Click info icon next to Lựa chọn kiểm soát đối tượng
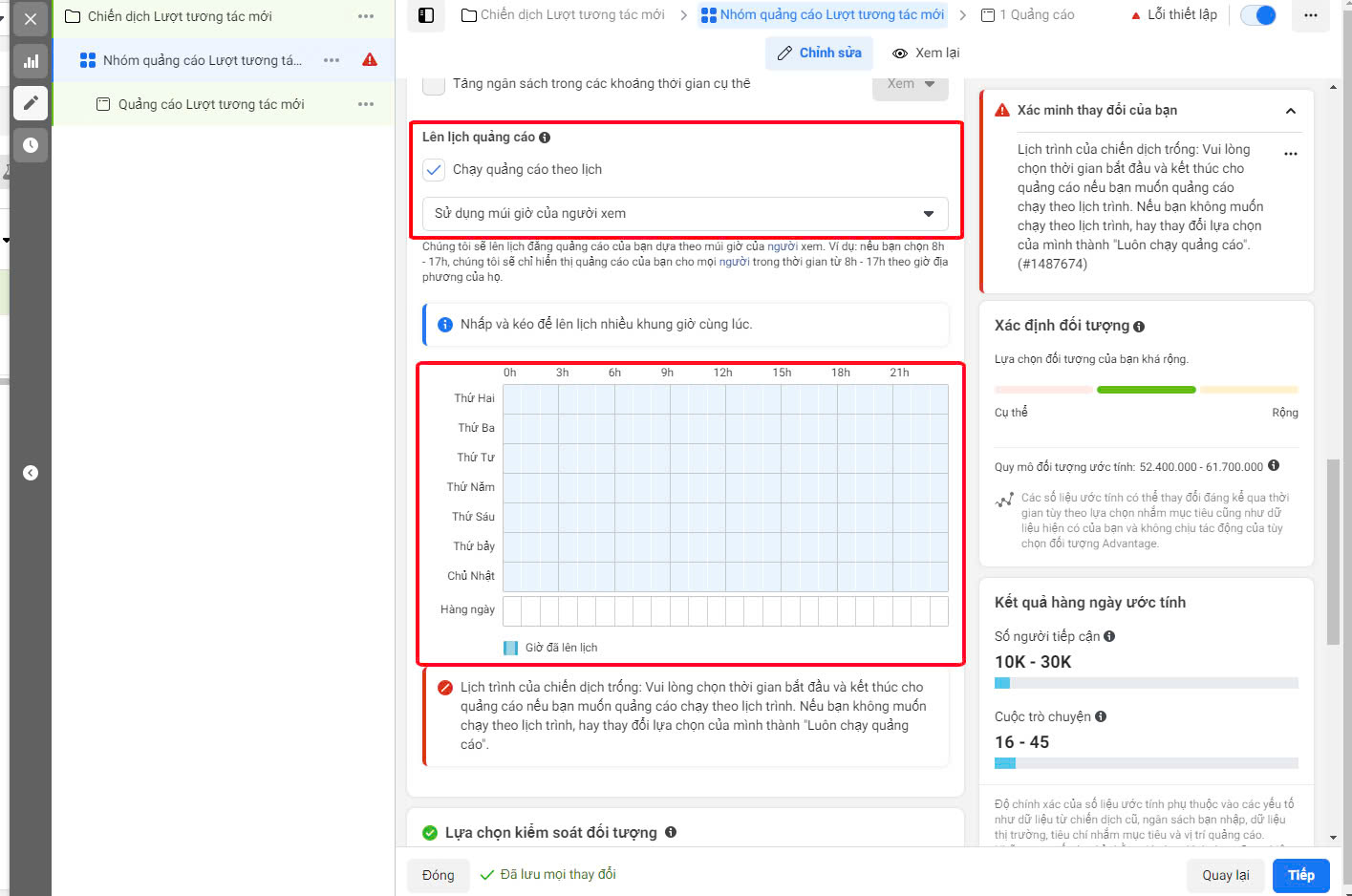Image resolution: width=1352 pixels, height=896 pixels. click(671, 832)
